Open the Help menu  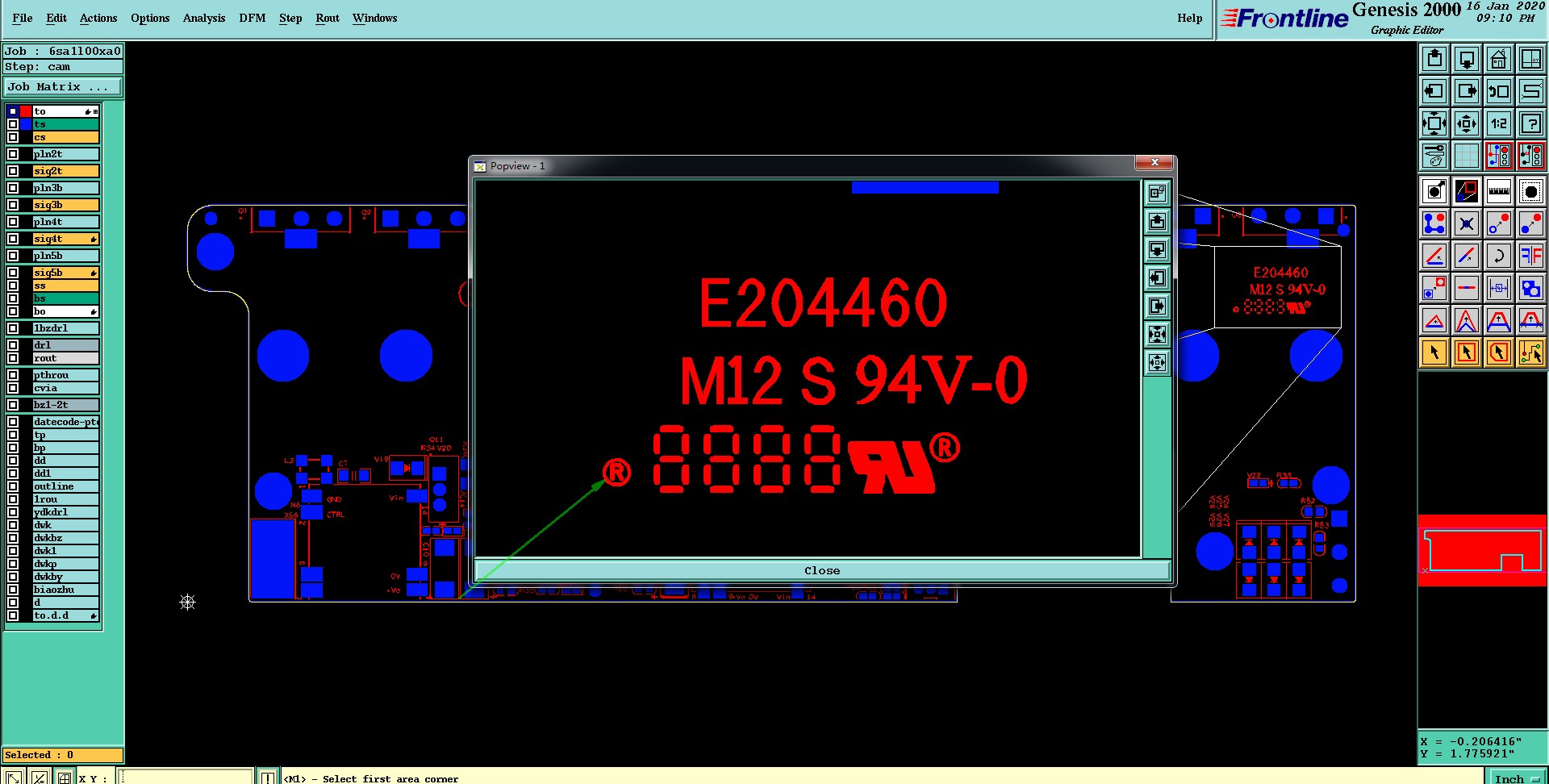pyautogui.click(x=1189, y=18)
